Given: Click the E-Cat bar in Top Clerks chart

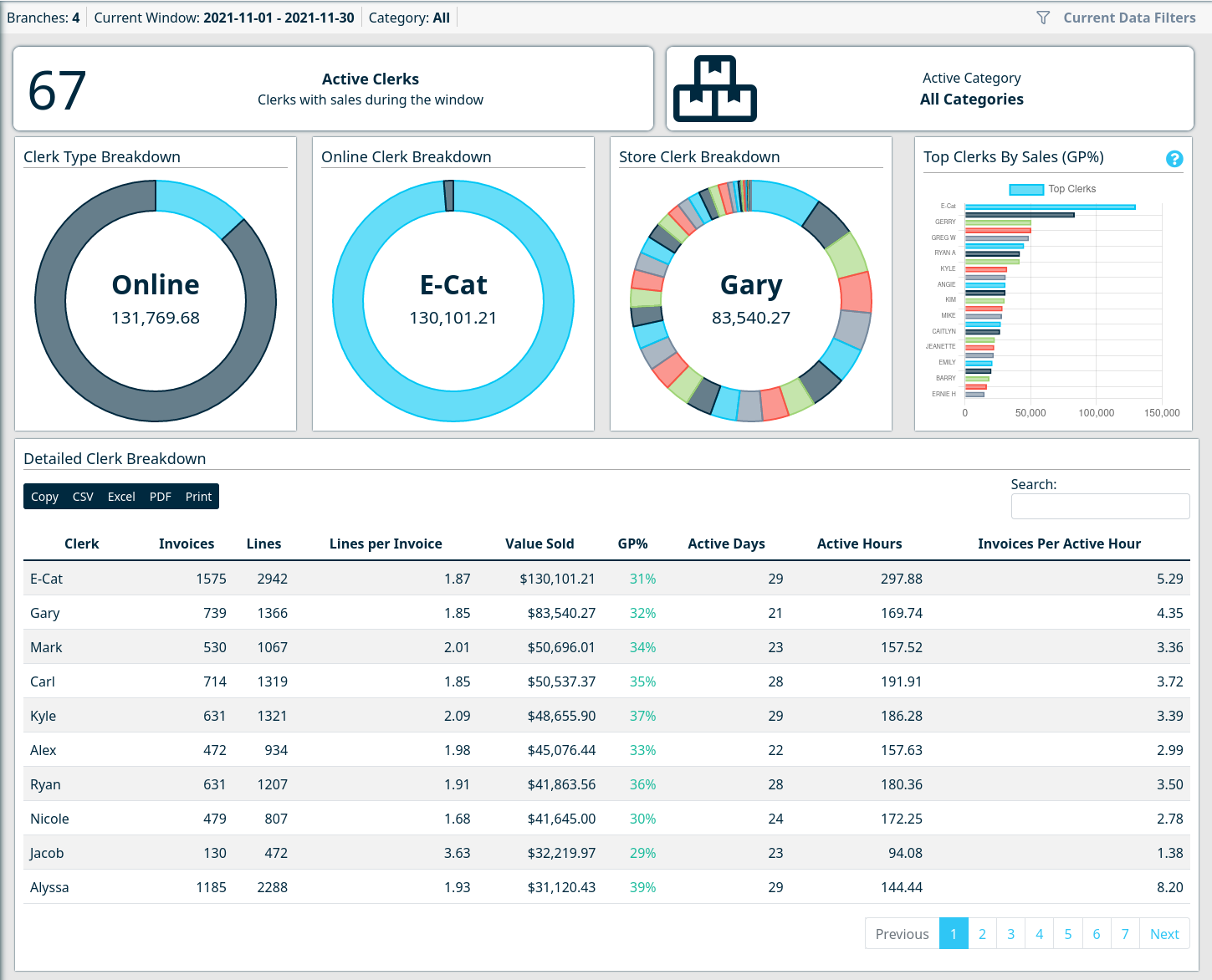Looking at the screenshot, I should coord(1050,207).
